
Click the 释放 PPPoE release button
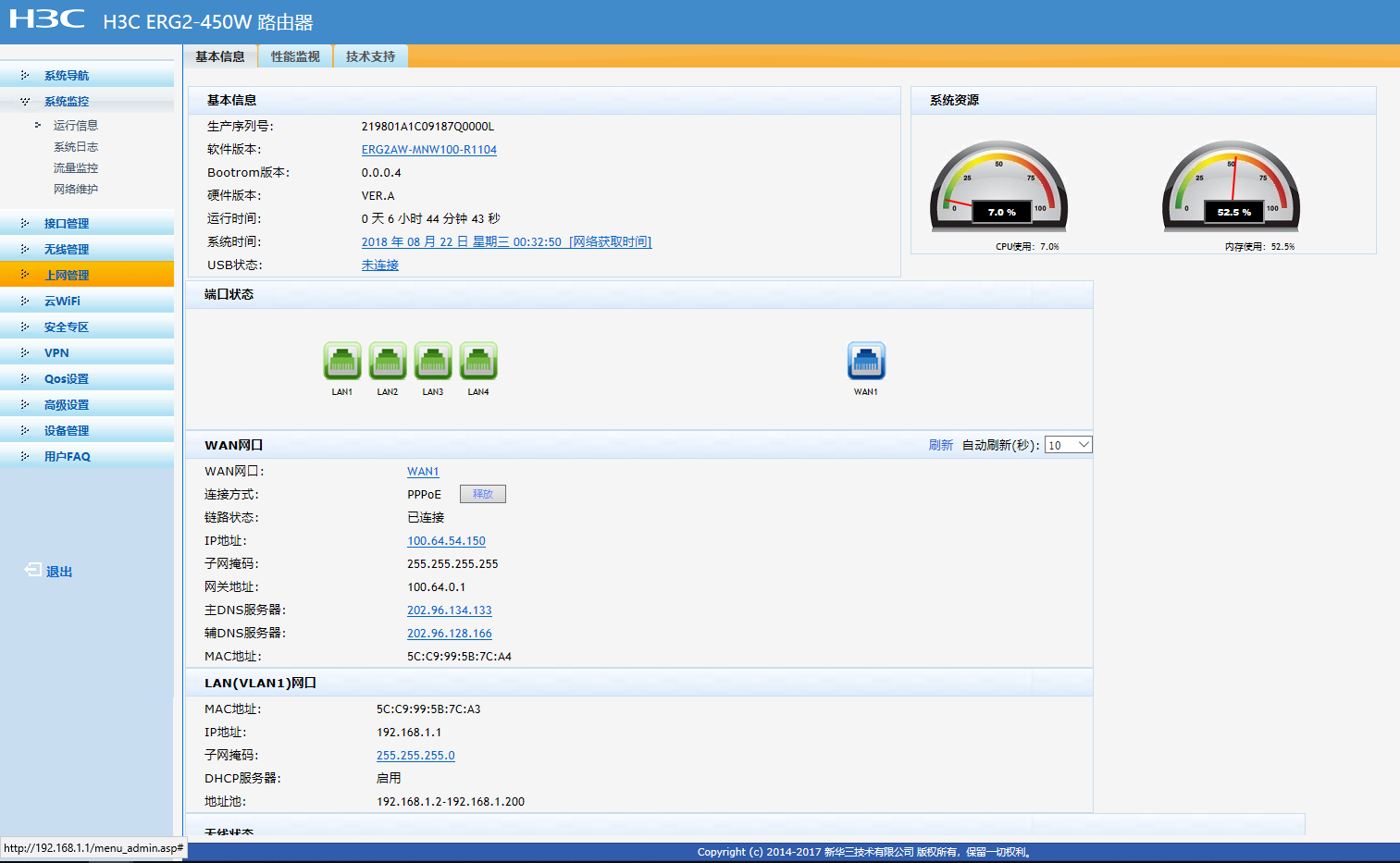click(483, 494)
